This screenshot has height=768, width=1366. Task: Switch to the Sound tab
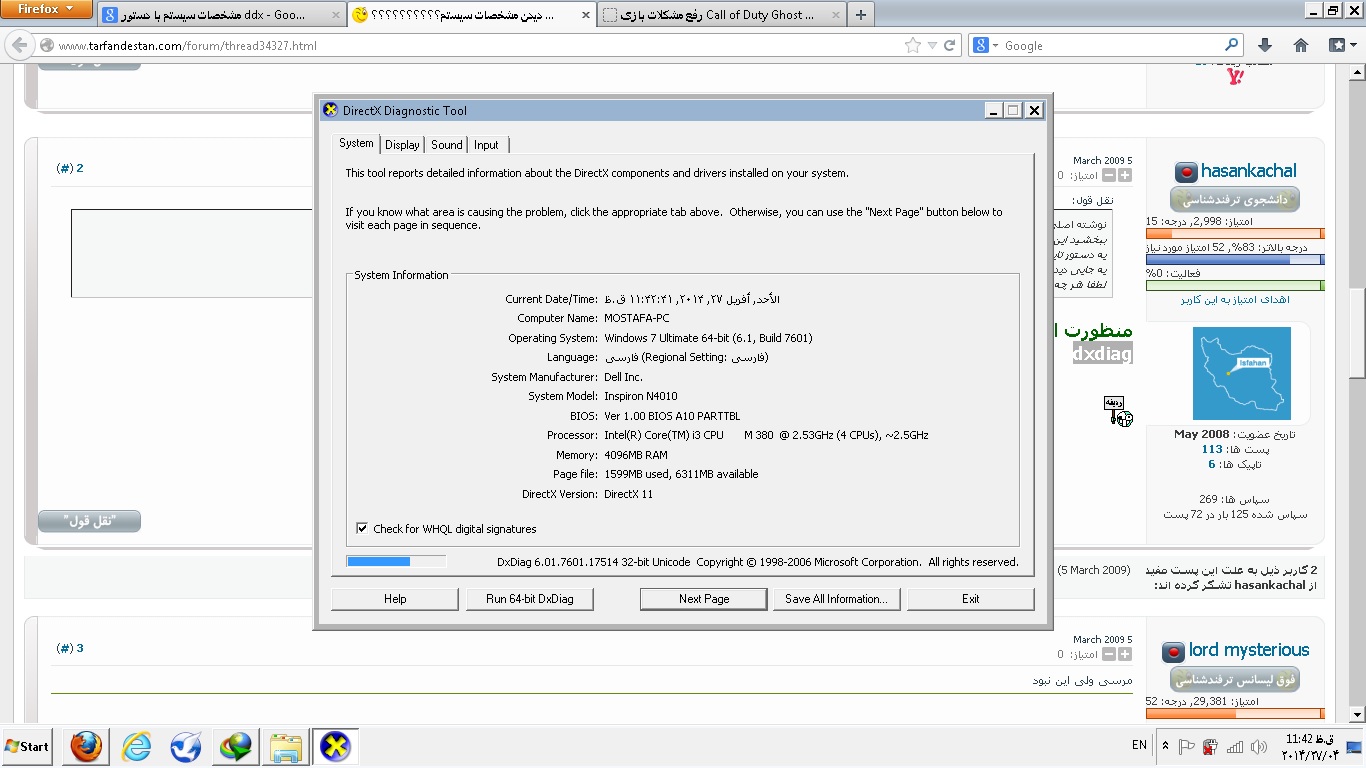447,145
